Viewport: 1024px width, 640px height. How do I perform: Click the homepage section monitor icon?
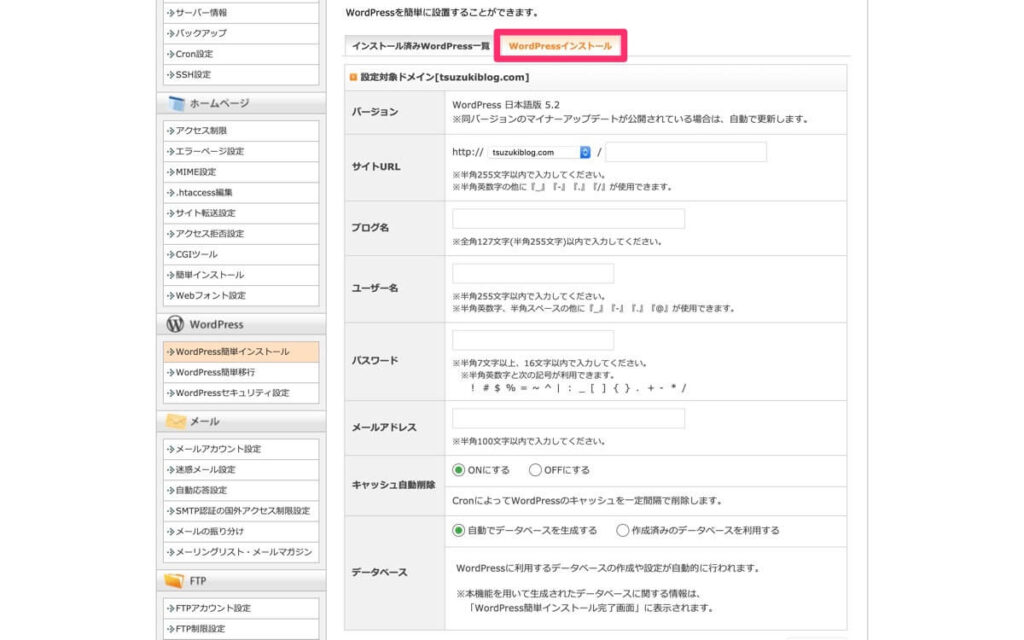[x=176, y=103]
